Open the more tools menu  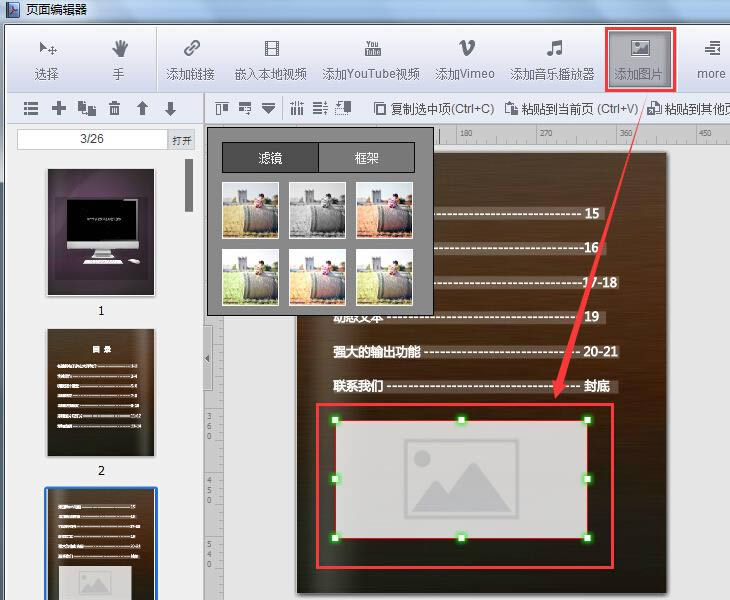pyautogui.click(x=711, y=60)
